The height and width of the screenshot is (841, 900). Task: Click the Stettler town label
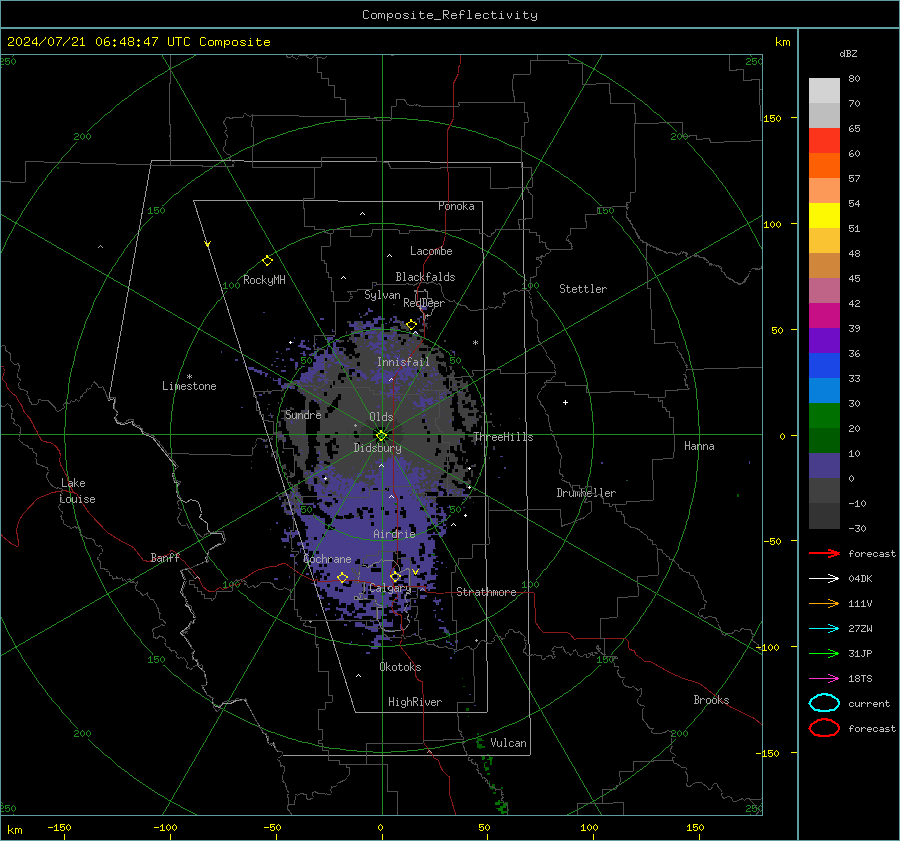coord(583,289)
